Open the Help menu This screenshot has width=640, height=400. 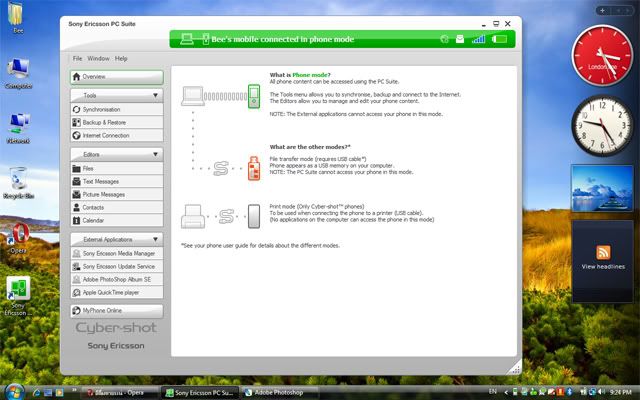pyautogui.click(x=121, y=58)
